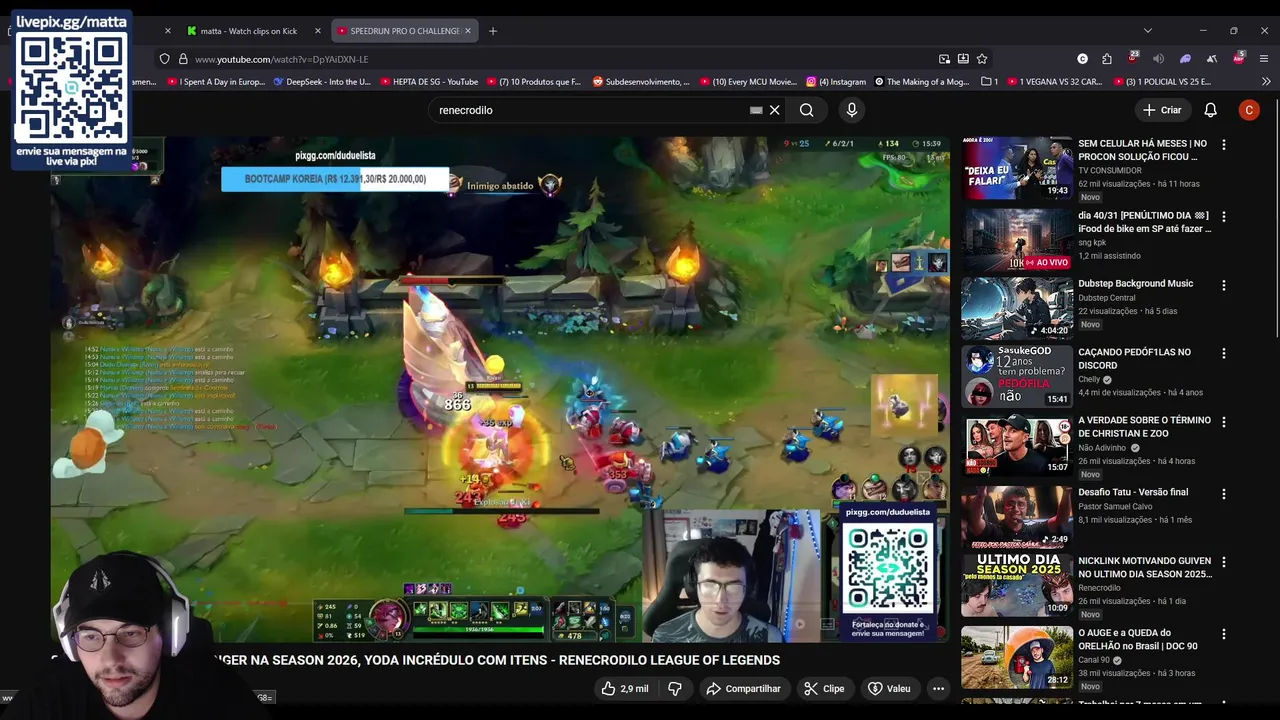This screenshot has height=720, width=1280.
Task: Click the speaker extension icon in toolbar
Action: point(1158,59)
